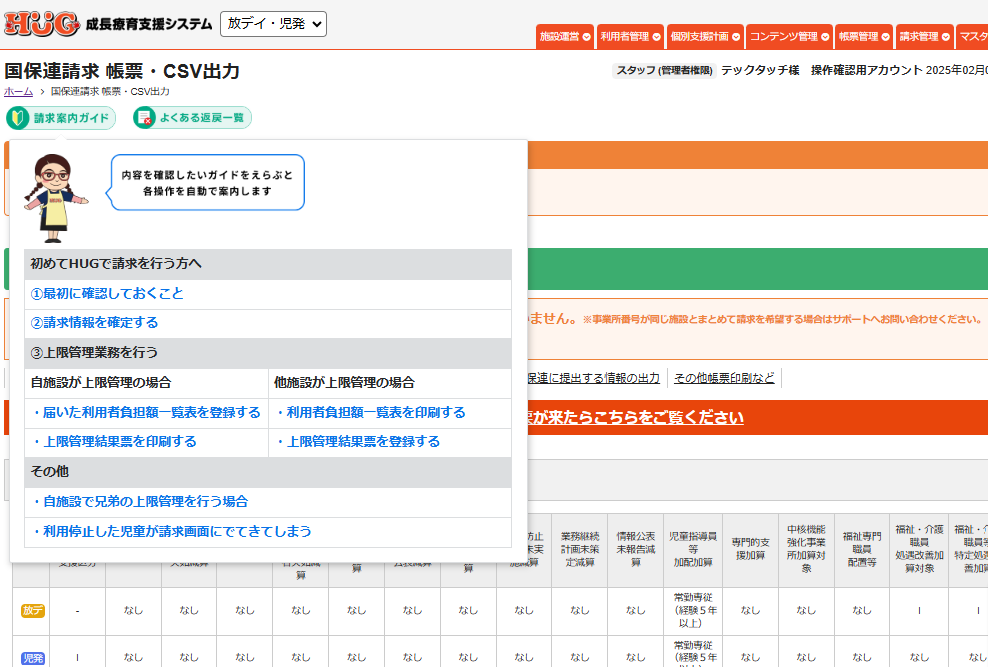Screen dimensions: 988x667
Task: Click the 児発 badge in the table row
Action: point(33,657)
